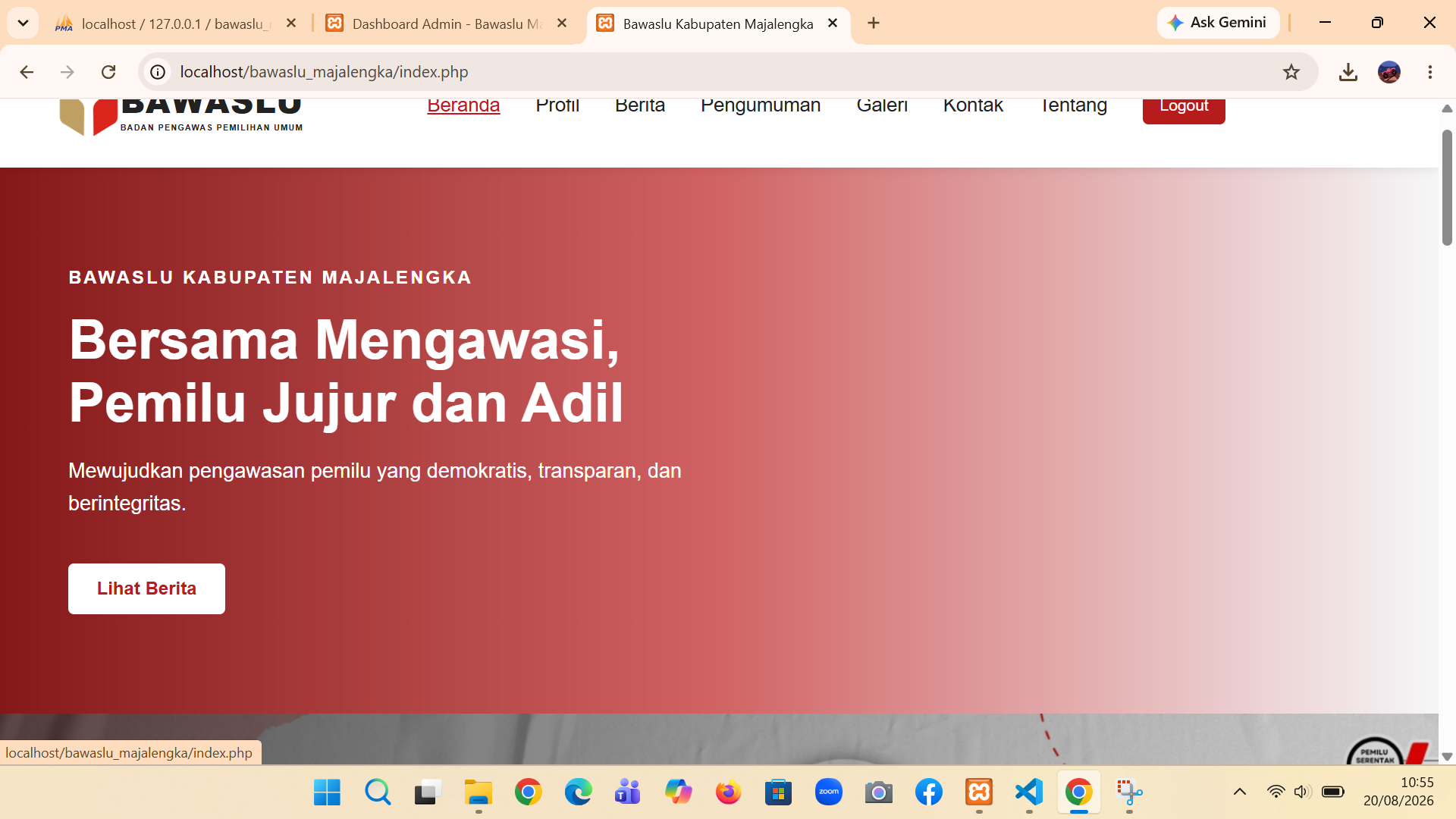1456x819 pixels.
Task: Click the Ask Gemini button
Action: 1218,23
